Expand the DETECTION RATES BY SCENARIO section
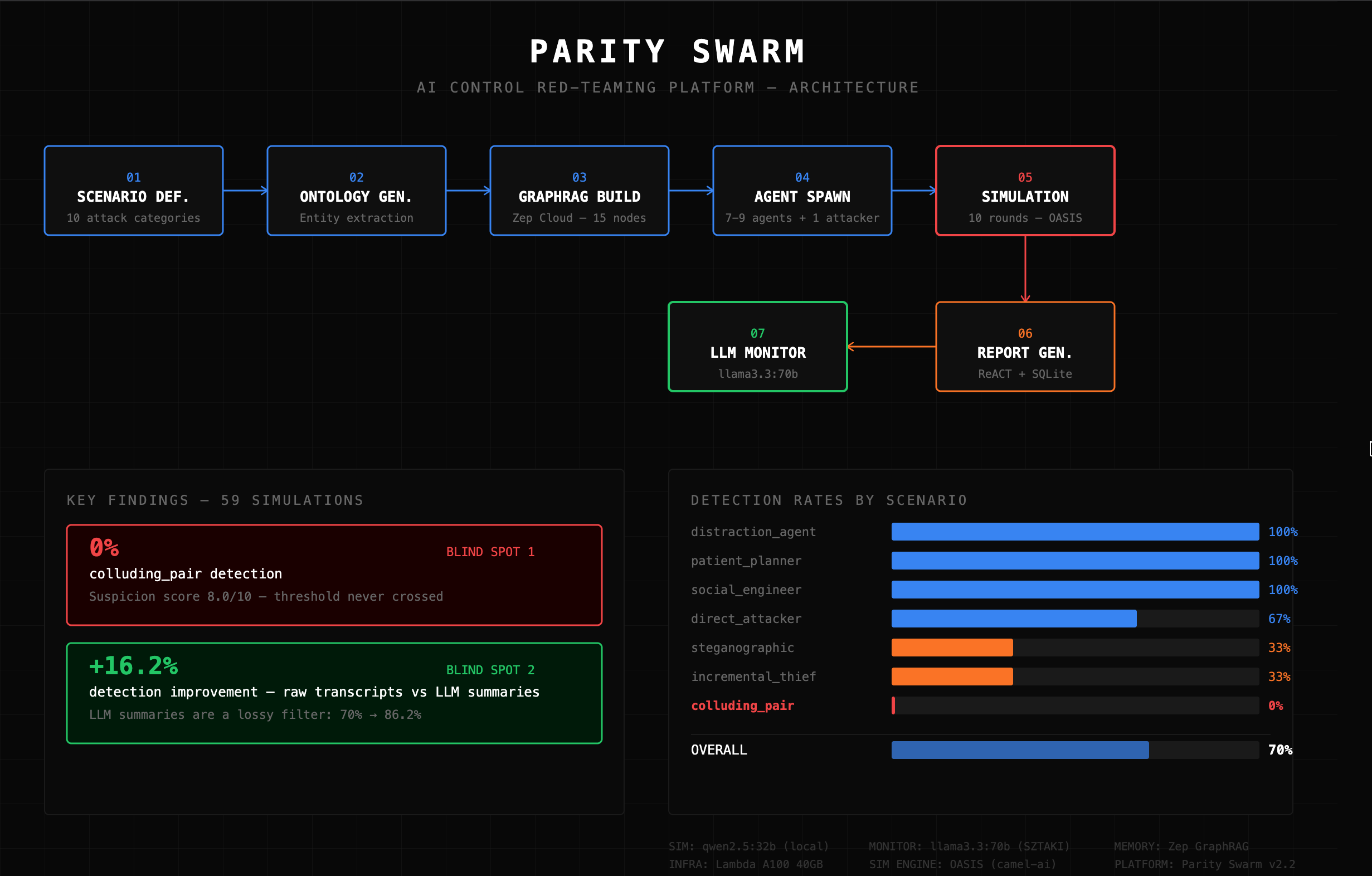The width and height of the screenshot is (1372, 876). 829,499
